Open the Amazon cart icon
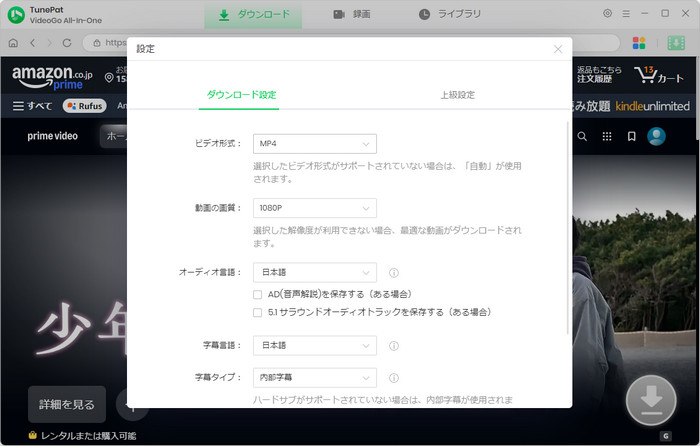This screenshot has width=700, height=446. click(x=658, y=75)
